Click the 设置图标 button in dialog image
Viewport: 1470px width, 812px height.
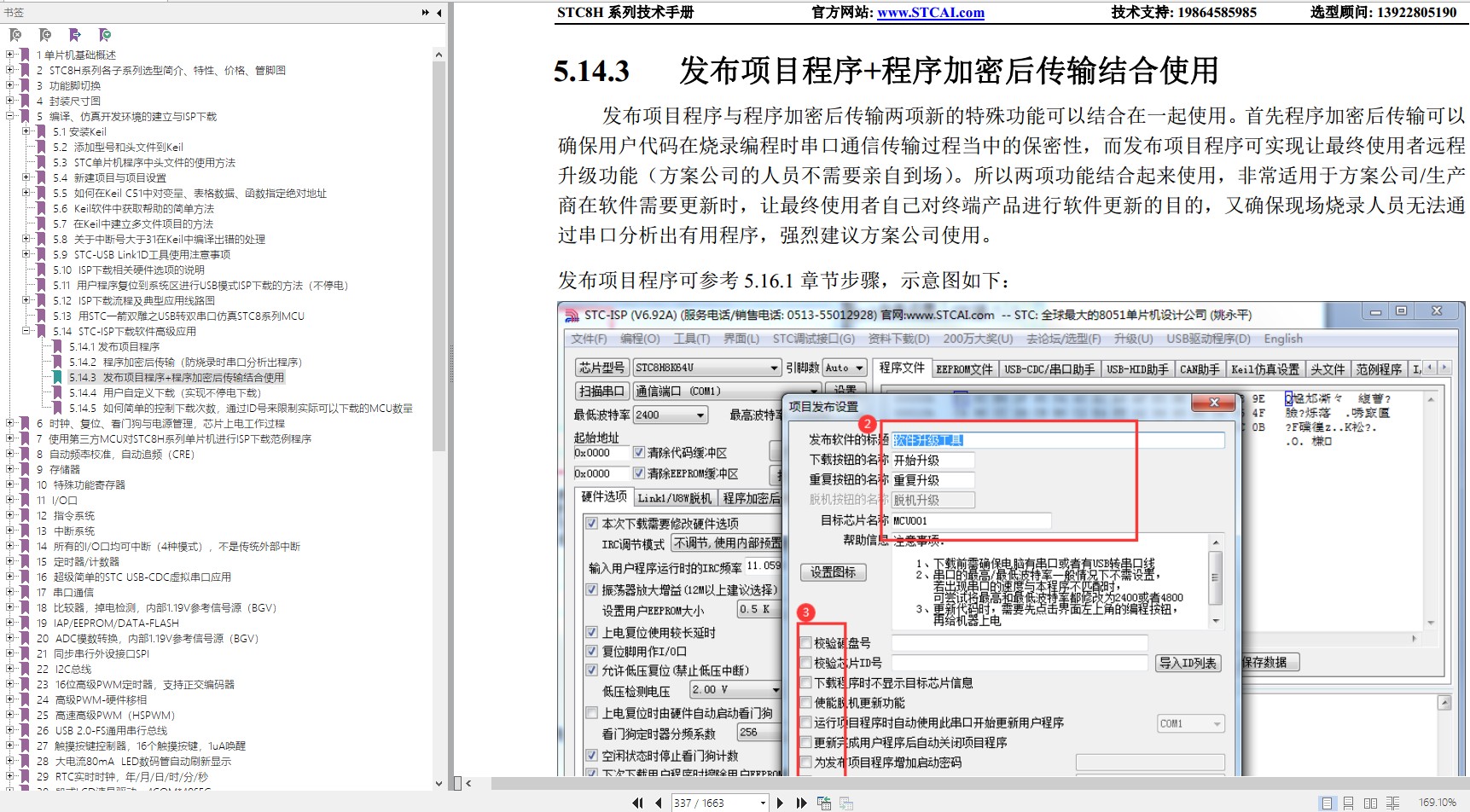[x=833, y=572]
